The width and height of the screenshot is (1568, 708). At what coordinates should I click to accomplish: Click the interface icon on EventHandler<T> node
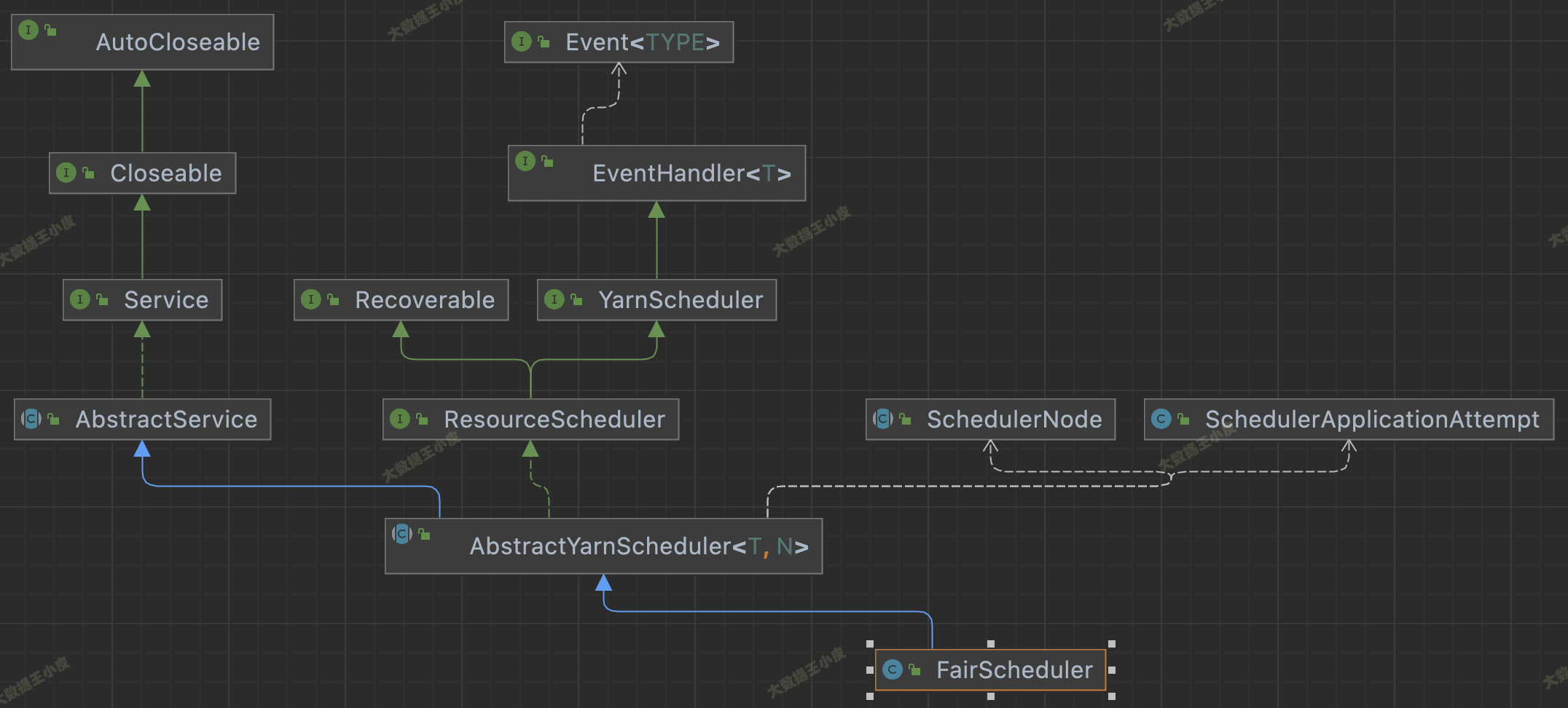point(525,161)
